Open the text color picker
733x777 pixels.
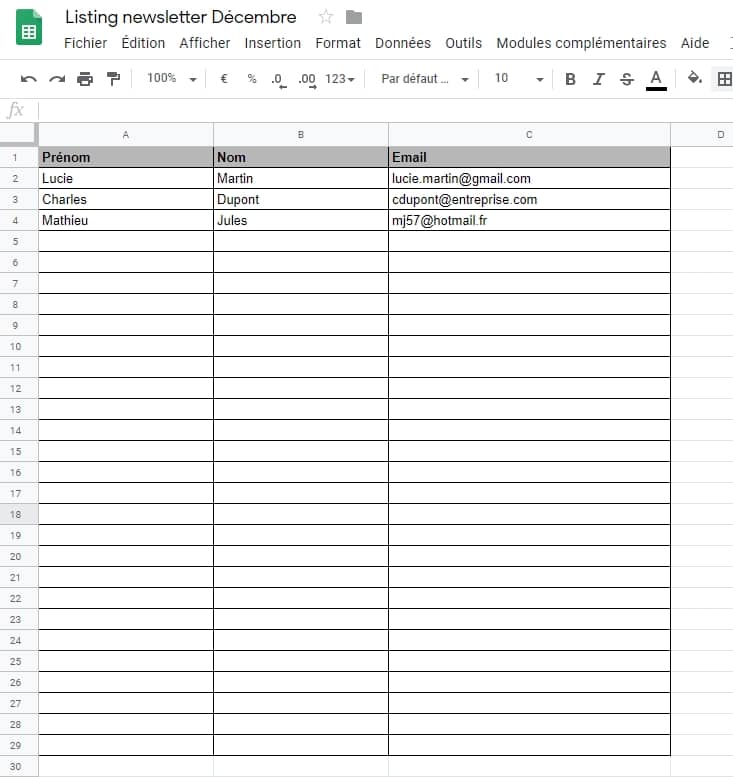click(x=656, y=79)
